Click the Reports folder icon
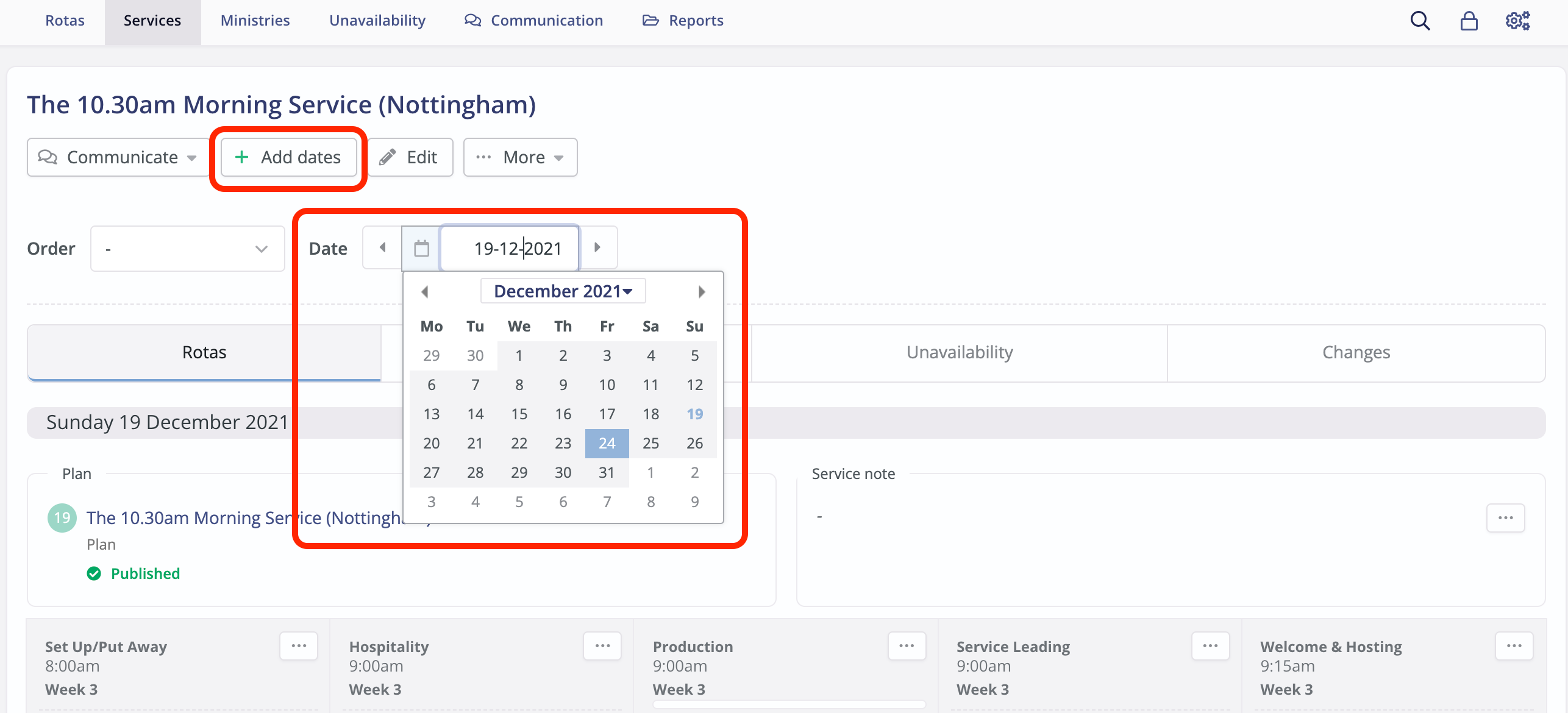The image size is (1568, 713). [x=650, y=20]
